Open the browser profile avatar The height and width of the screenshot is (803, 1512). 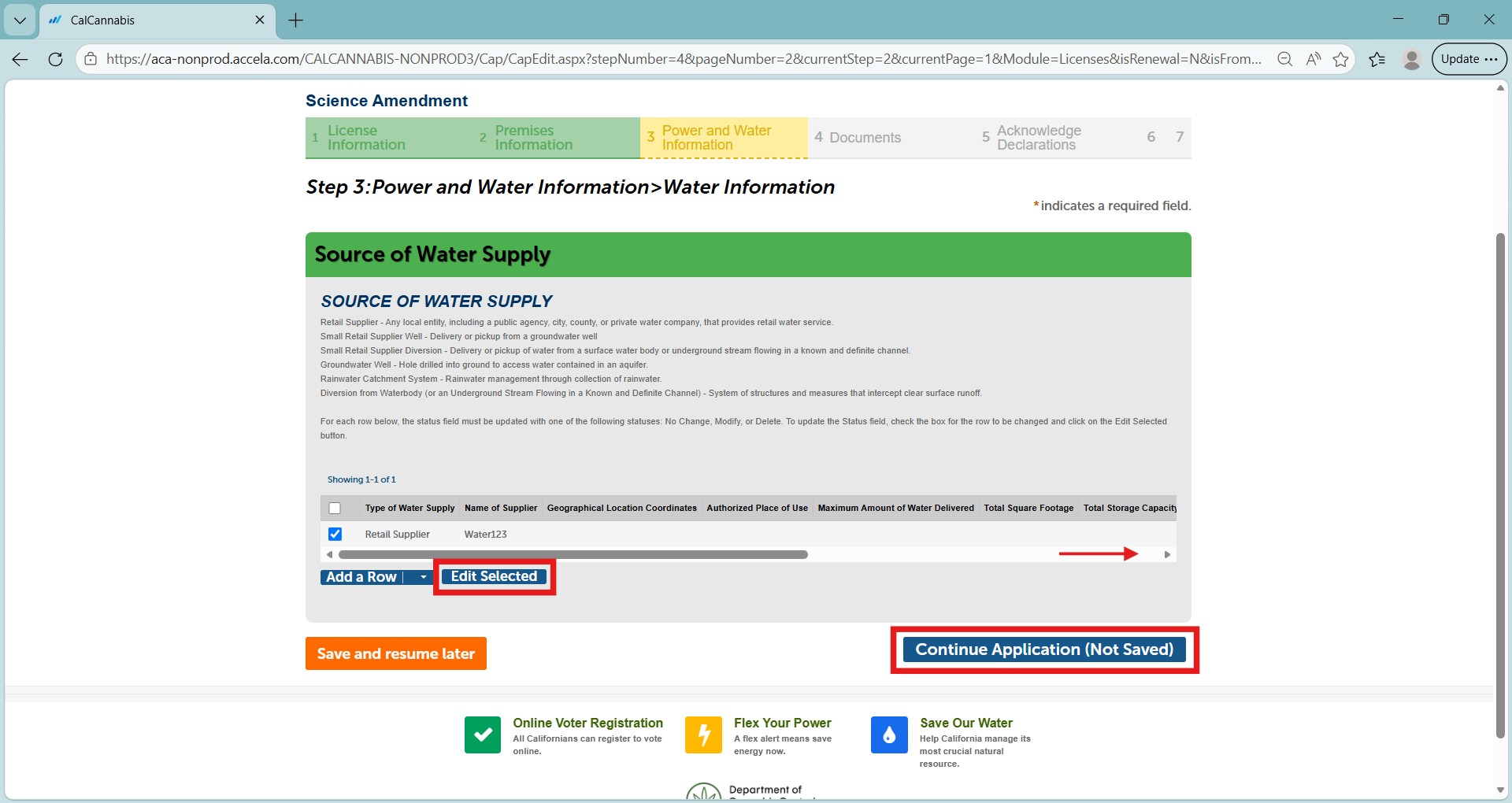pos(1411,59)
